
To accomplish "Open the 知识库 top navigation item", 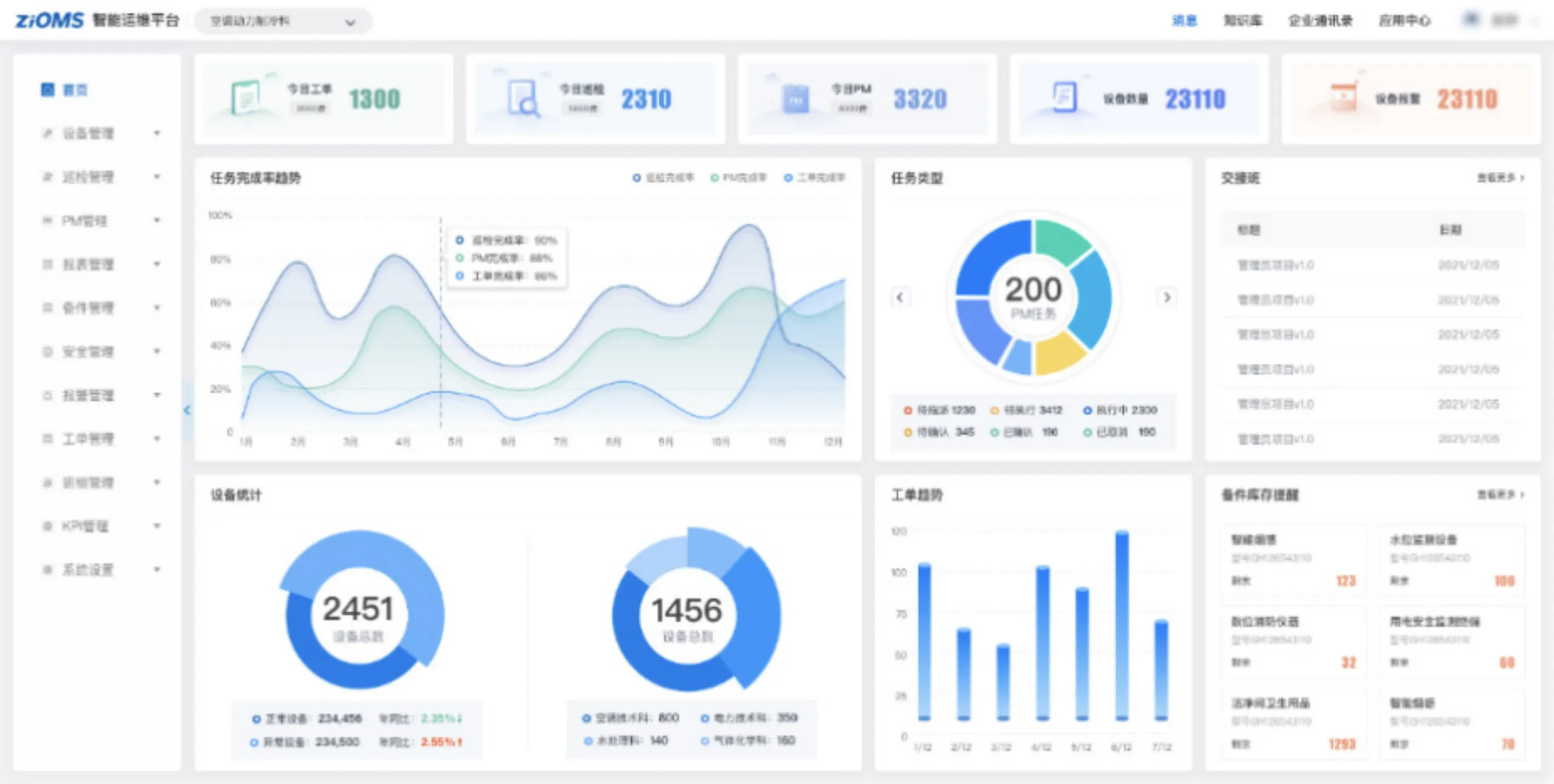I will [x=1243, y=21].
